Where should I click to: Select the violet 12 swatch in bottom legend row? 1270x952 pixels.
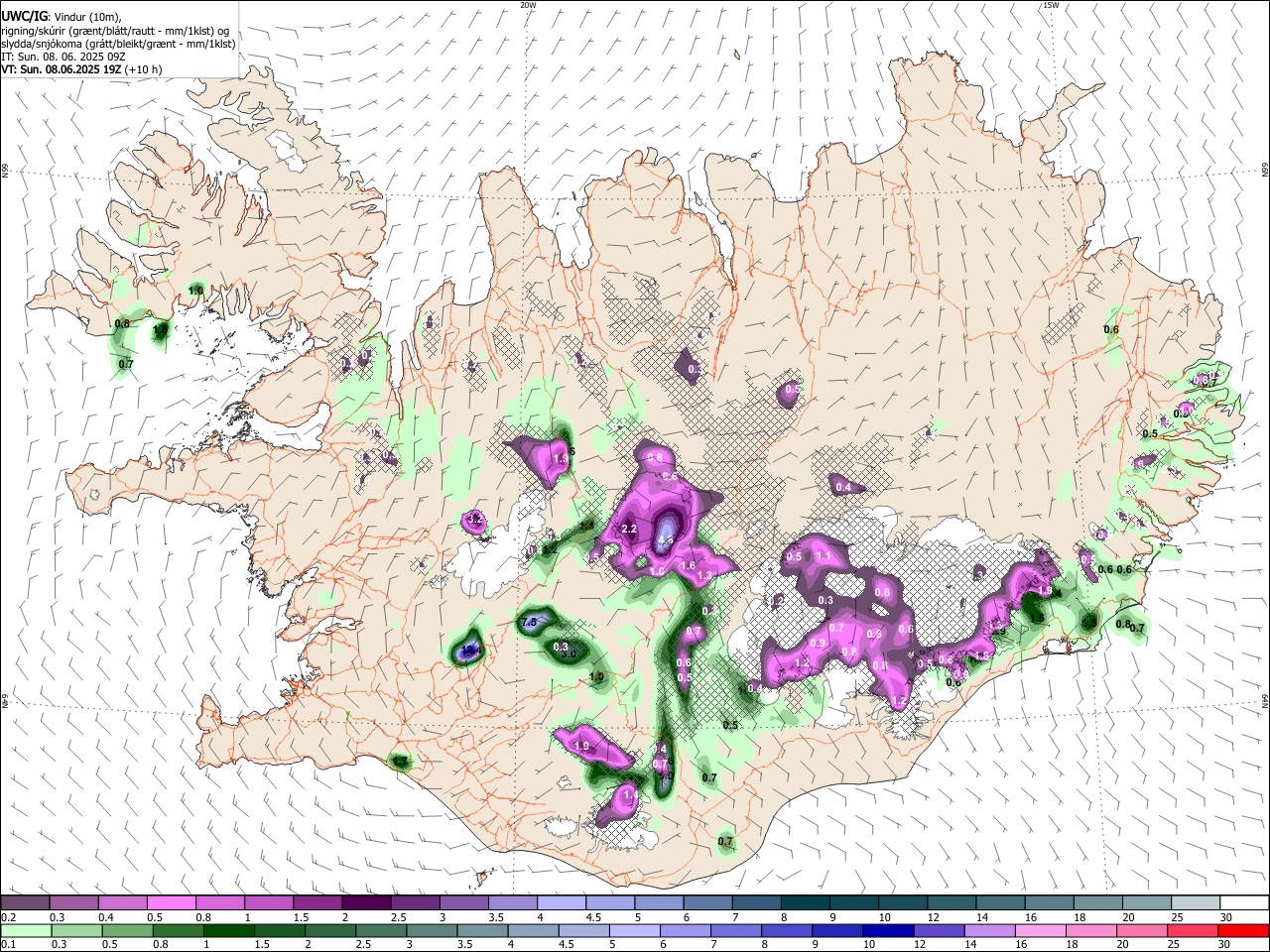(x=940, y=931)
